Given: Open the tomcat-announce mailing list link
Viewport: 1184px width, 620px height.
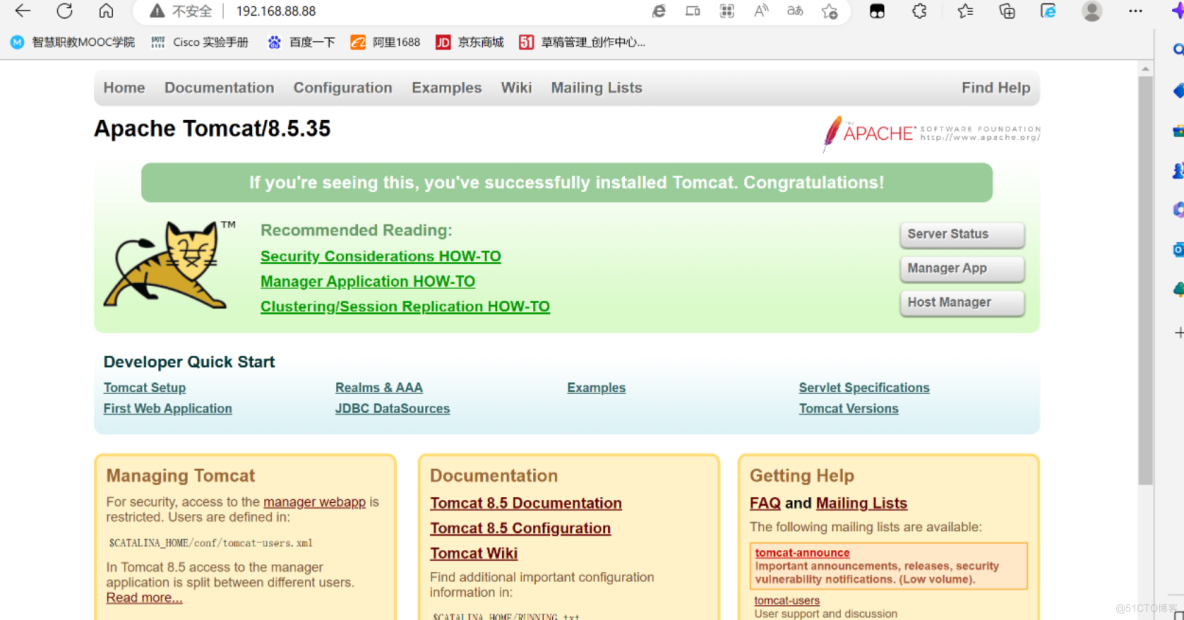Looking at the screenshot, I should pos(802,553).
